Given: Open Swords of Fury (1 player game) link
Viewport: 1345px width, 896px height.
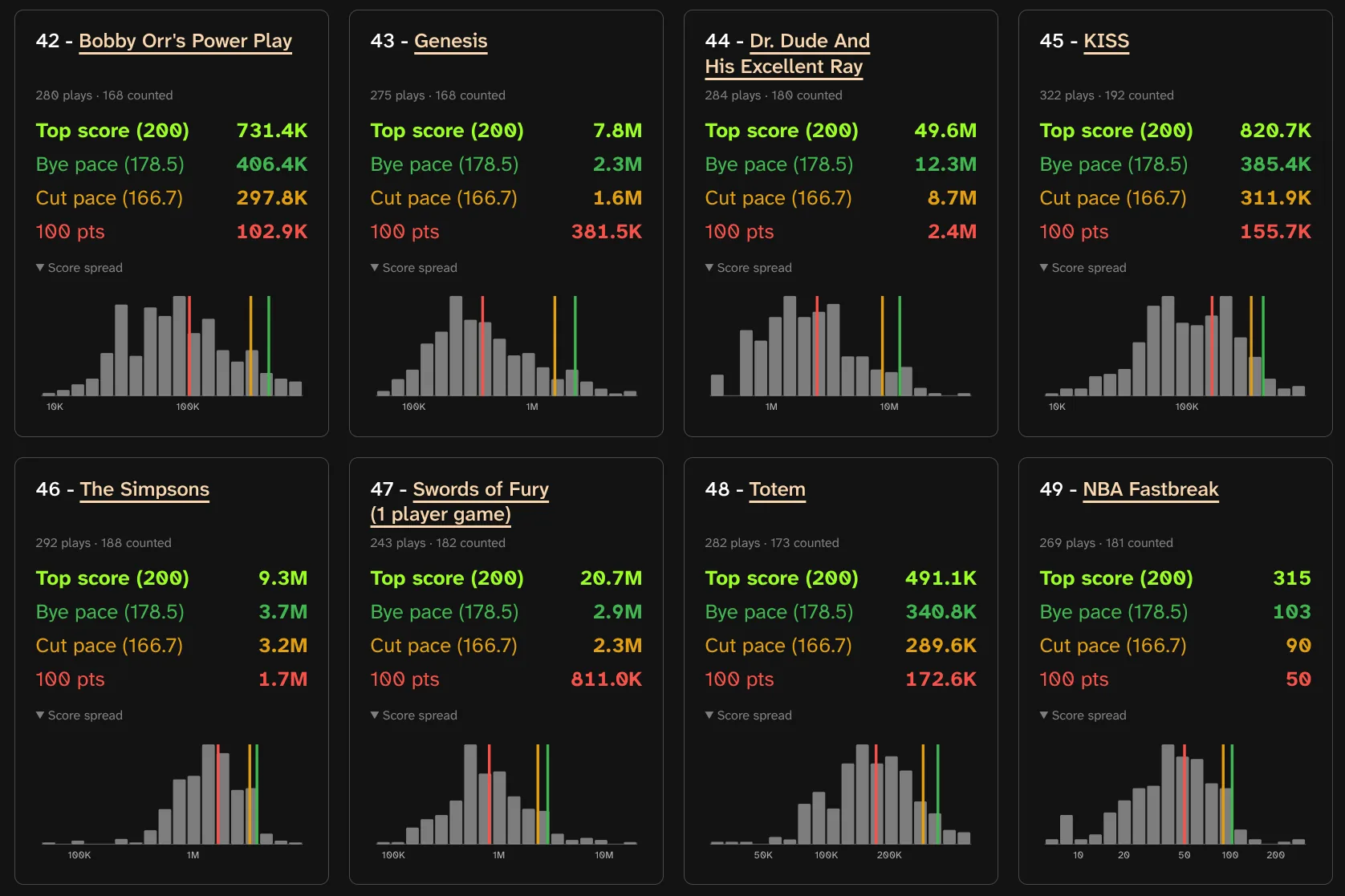Looking at the screenshot, I should point(460,501).
